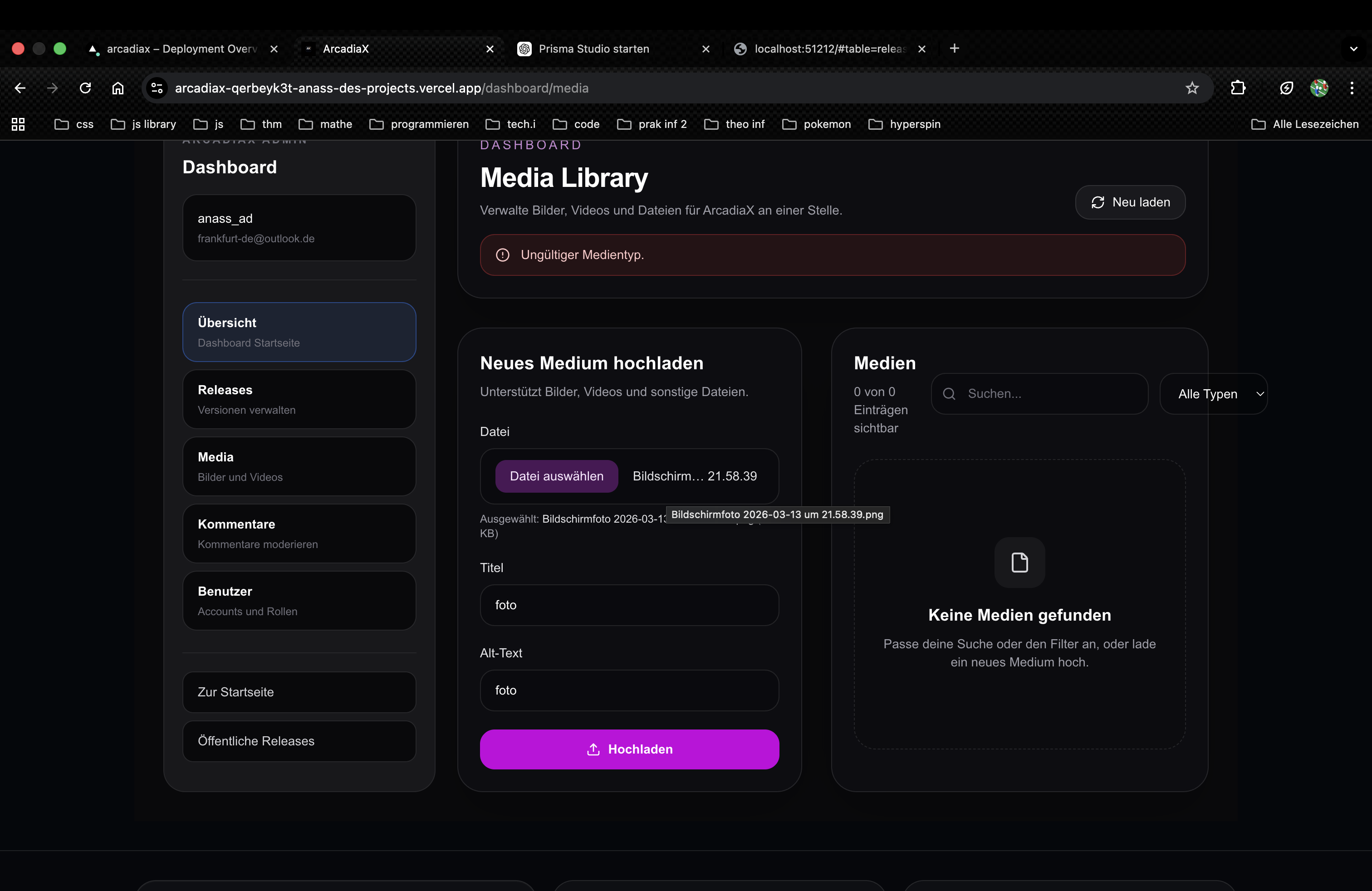Open Releases in dashboard sidebar

coord(299,399)
